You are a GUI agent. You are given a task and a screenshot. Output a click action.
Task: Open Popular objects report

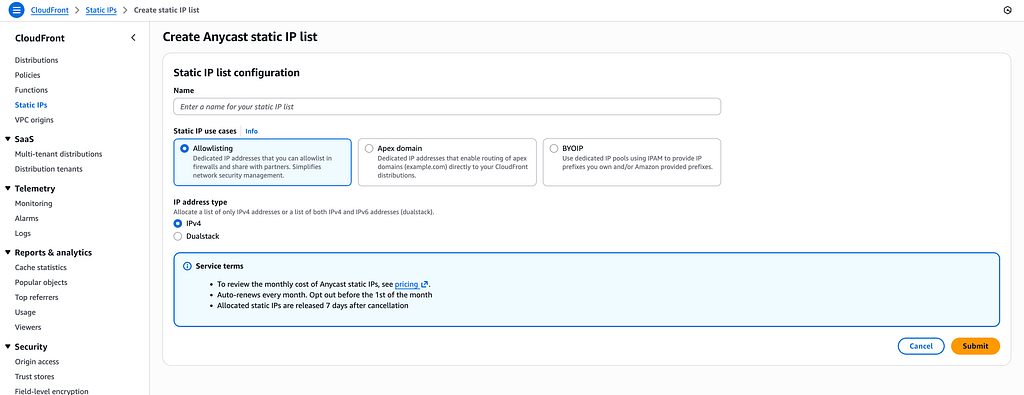point(41,282)
